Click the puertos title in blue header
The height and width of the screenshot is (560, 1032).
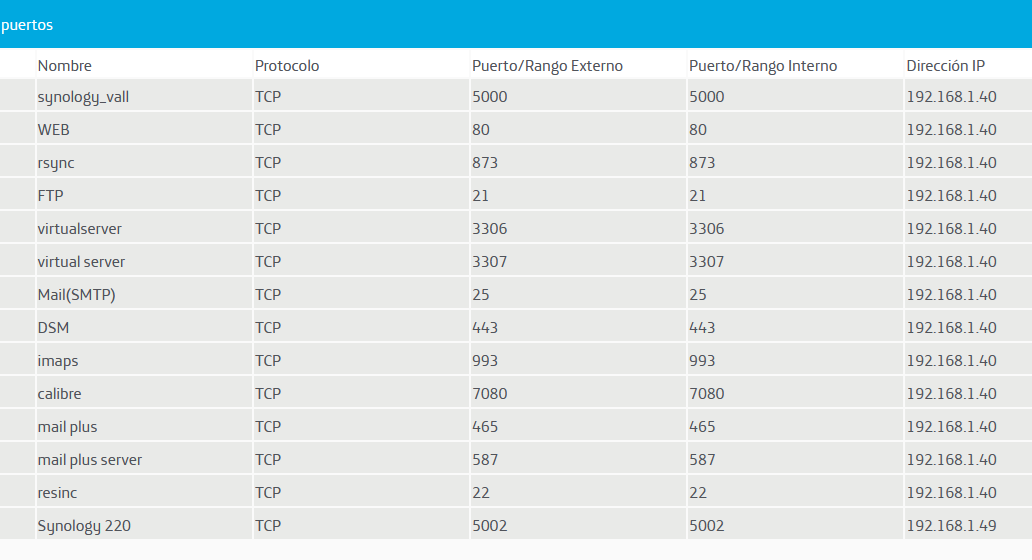coord(27,25)
